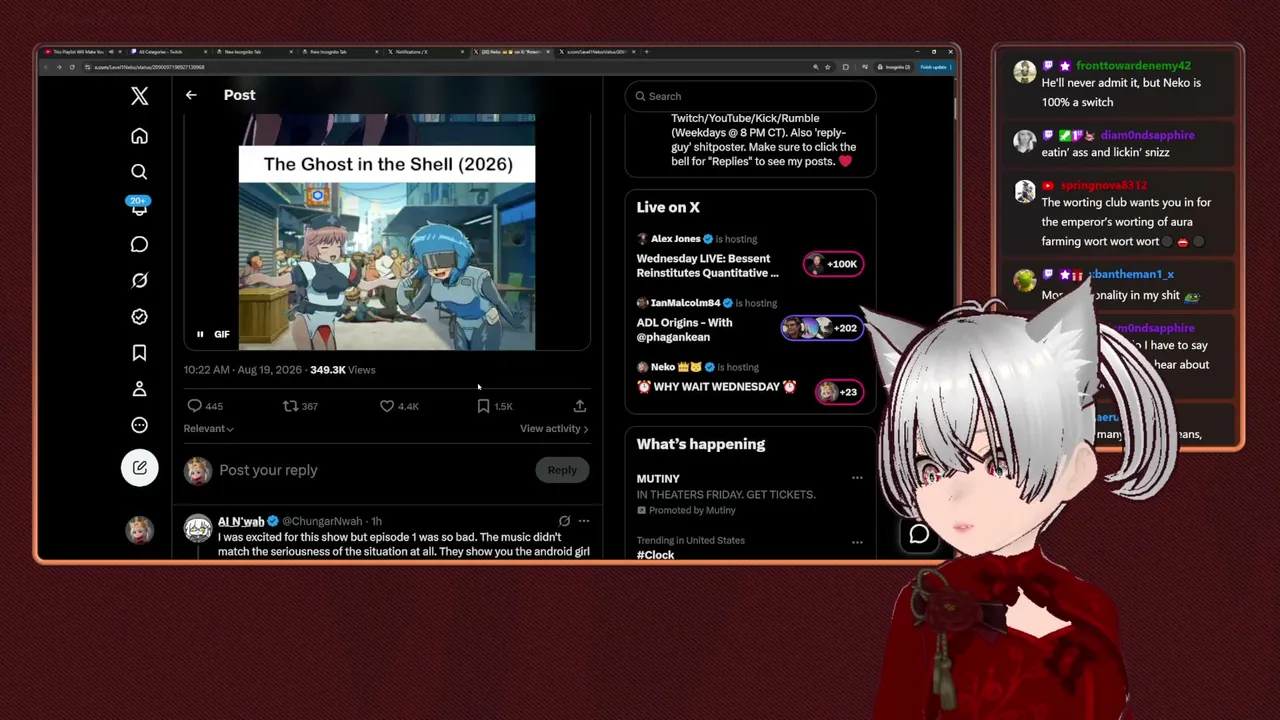Open Verified badge page in sidebar
The width and height of the screenshot is (1280, 720).
(x=139, y=316)
